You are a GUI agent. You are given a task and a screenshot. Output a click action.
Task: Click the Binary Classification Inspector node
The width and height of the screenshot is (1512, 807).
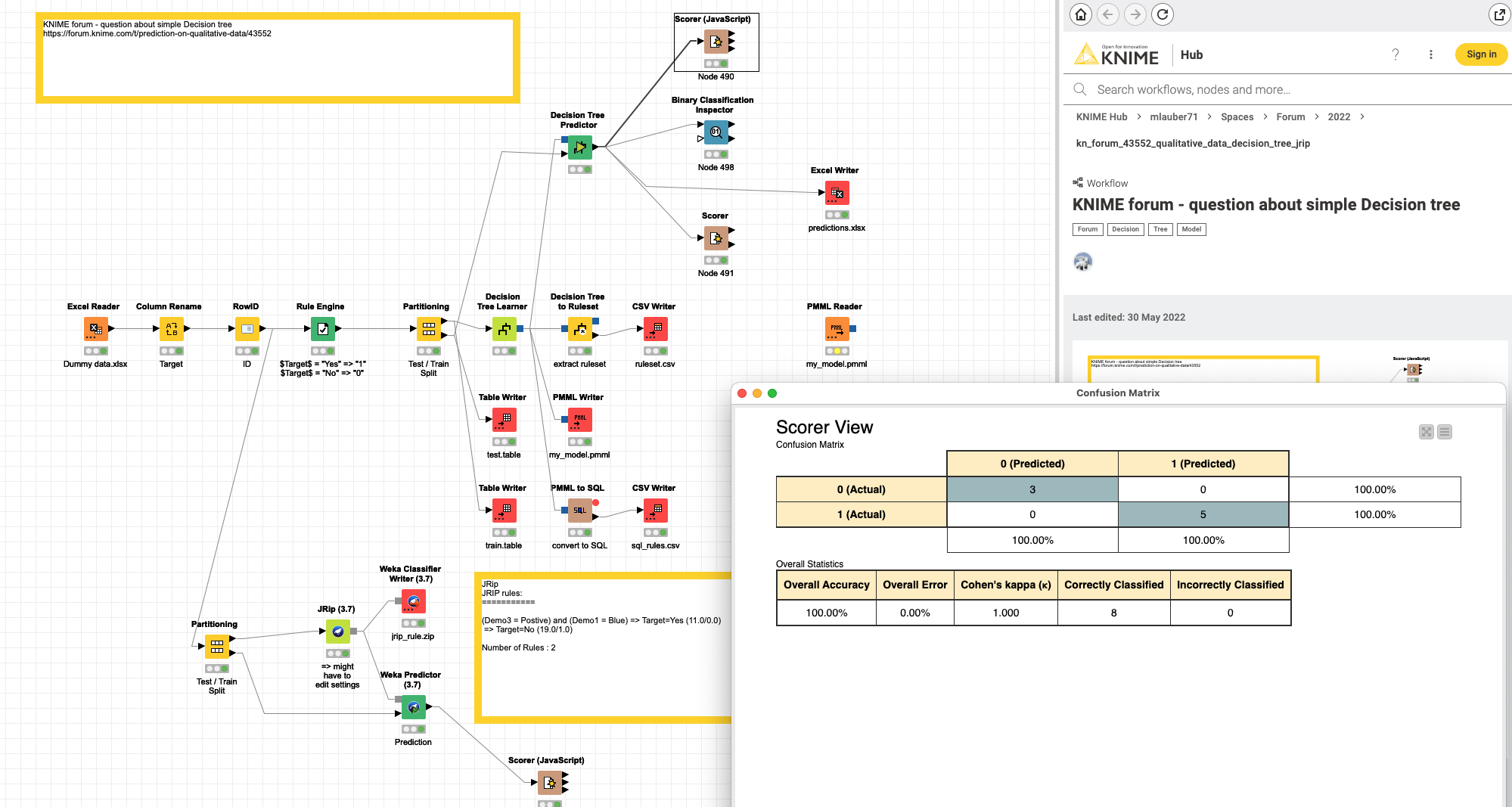point(716,132)
